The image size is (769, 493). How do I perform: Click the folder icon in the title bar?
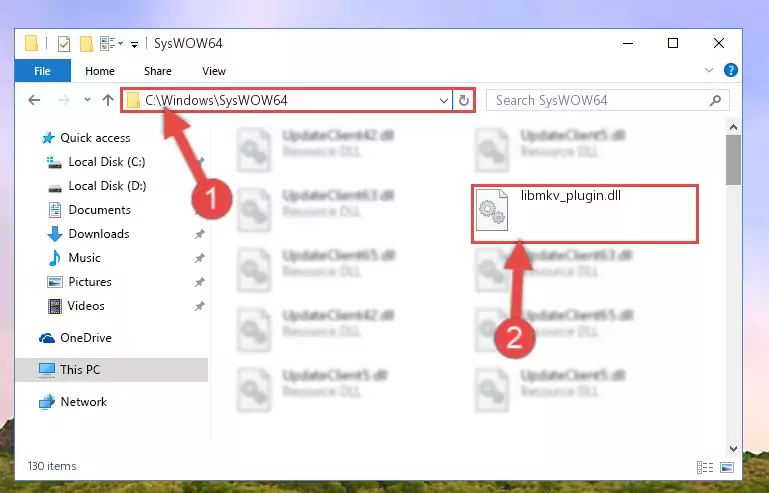pos(31,43)
